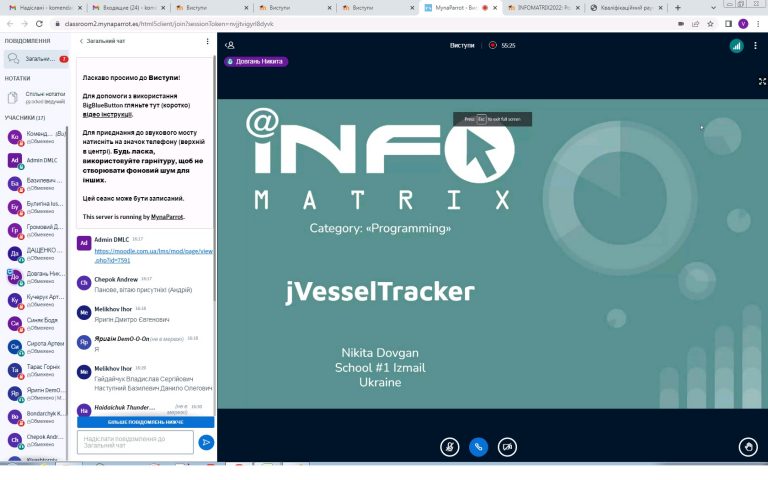Select Admin DMLC in participants list
Screen dimensions: 768x480
(42, 160)
